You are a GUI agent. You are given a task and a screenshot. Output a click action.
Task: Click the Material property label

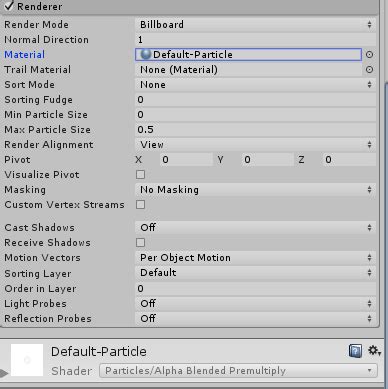point(24,55)
